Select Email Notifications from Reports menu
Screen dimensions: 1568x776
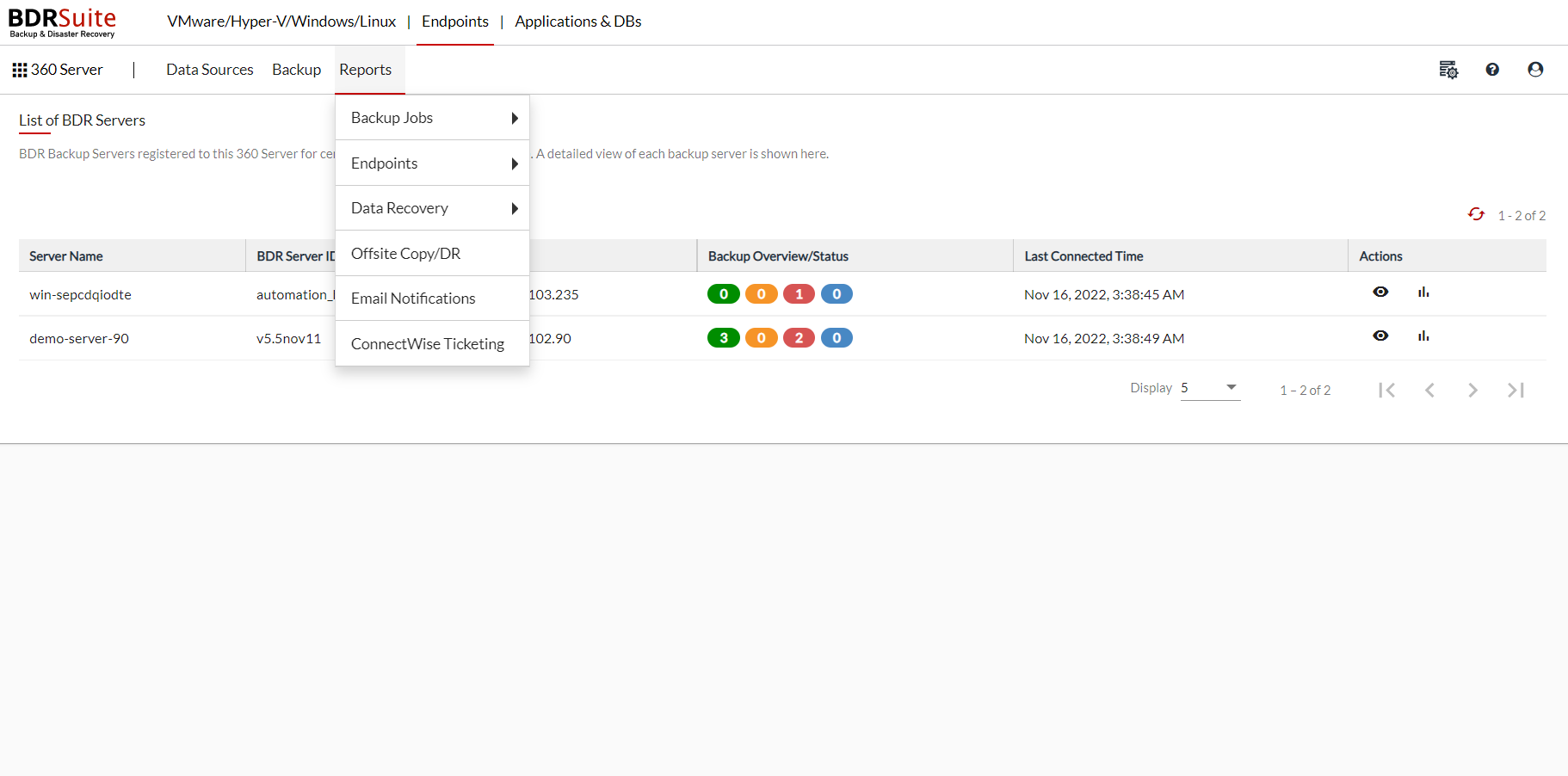pyautogui.click(x=432, y=299)
